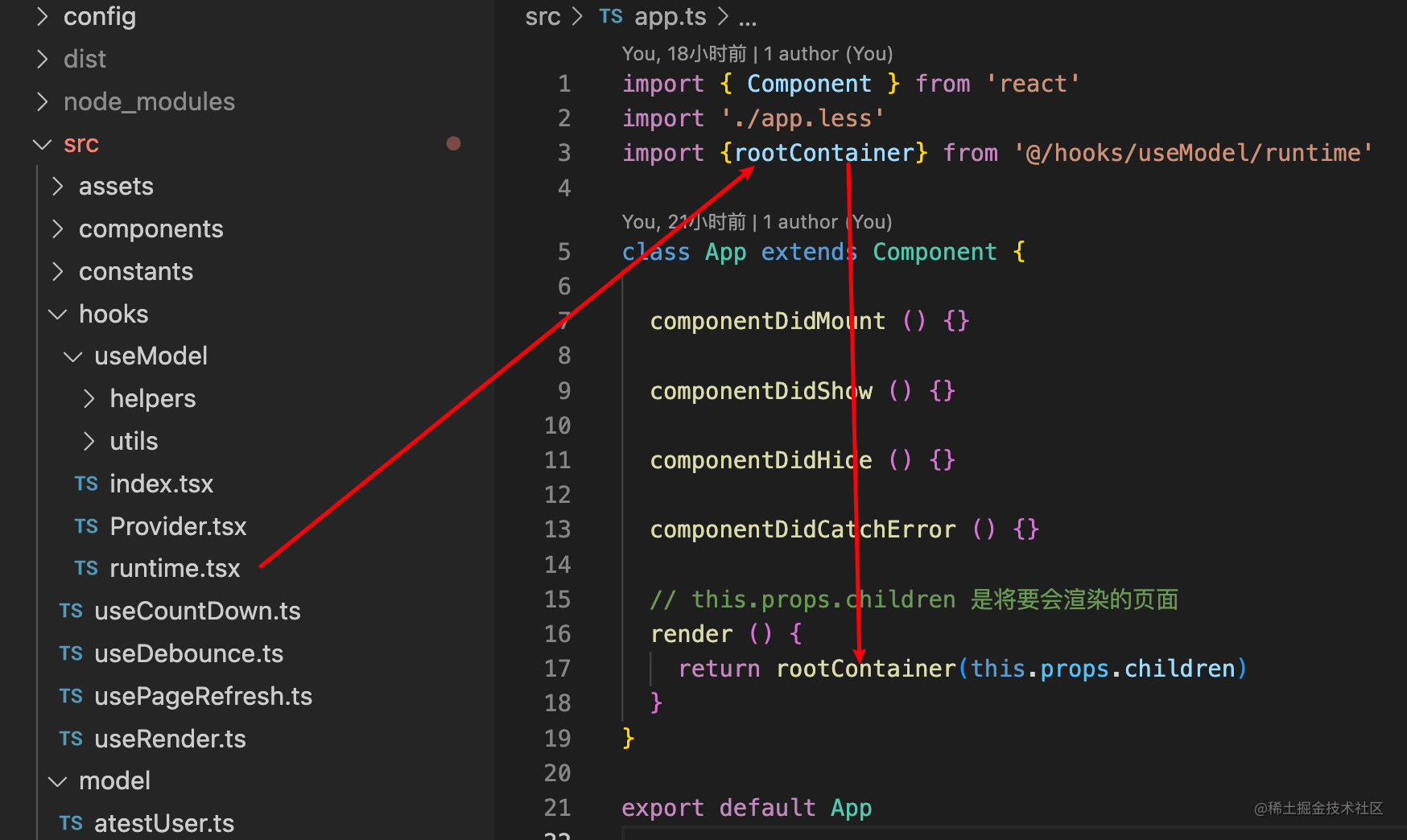Select the src breadcrumb segment
The height and width of the screenshot is (840, 1407).
[543, 17]
